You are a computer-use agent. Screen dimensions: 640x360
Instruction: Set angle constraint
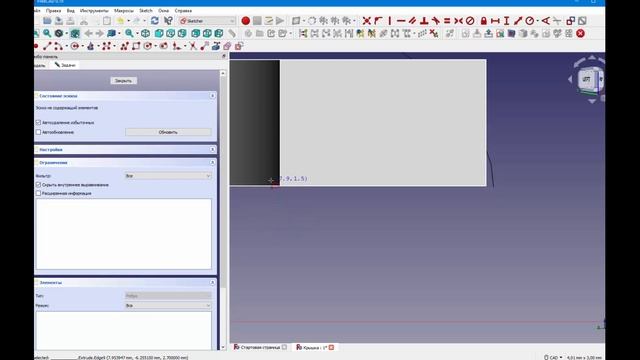tap(546, 20)
